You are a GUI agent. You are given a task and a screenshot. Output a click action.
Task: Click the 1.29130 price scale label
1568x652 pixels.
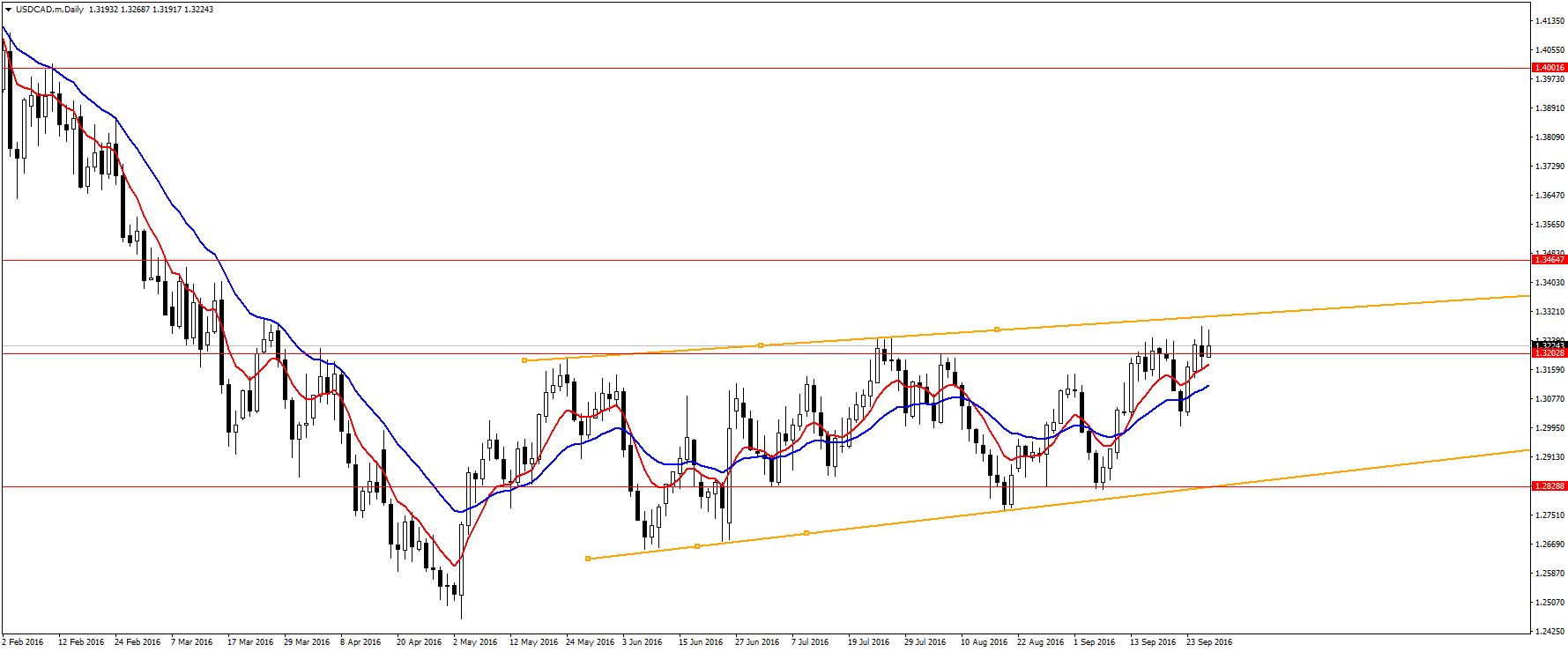(1550, 457)
